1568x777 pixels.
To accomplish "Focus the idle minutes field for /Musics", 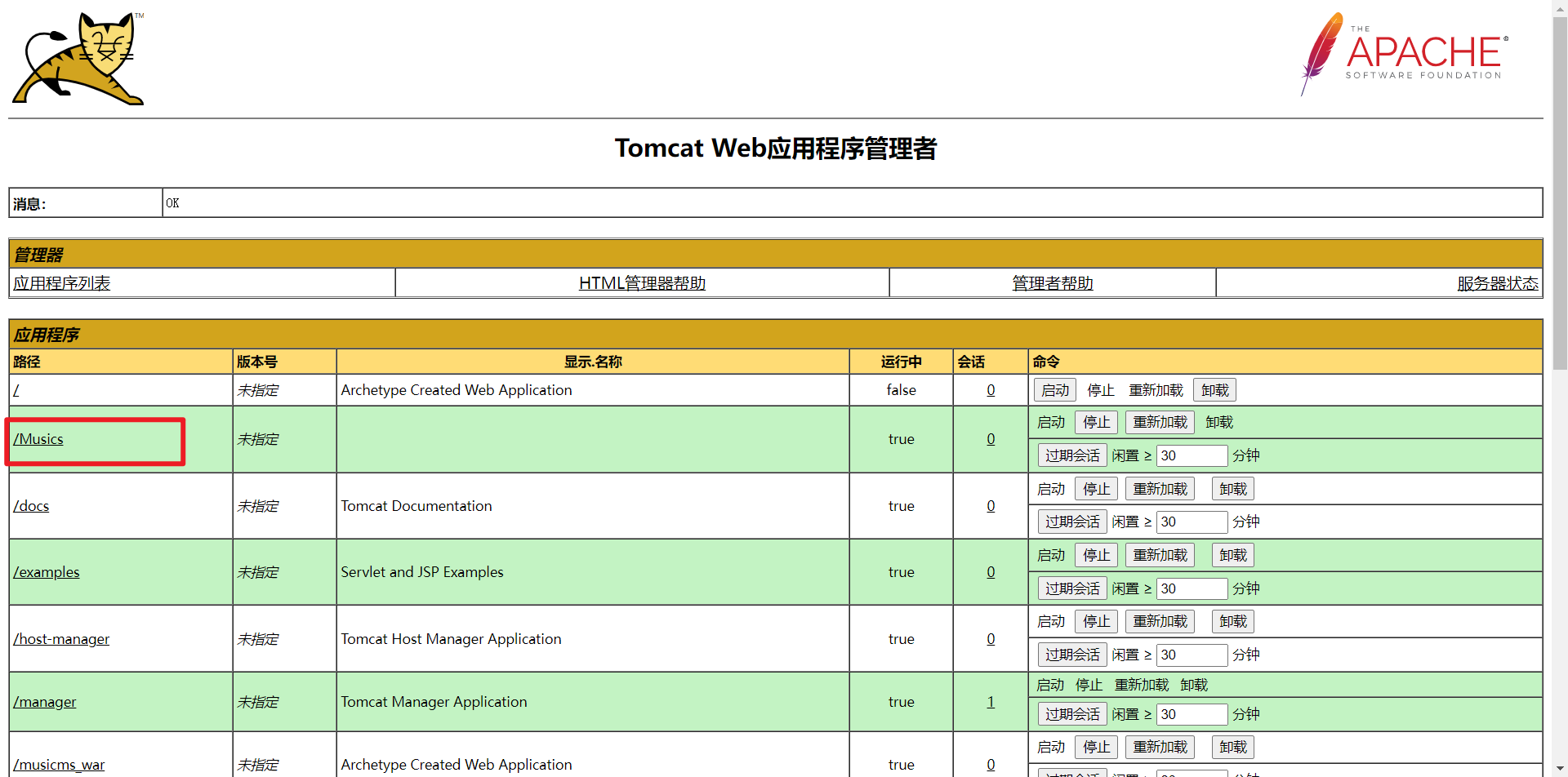I will click(1192, 455).
